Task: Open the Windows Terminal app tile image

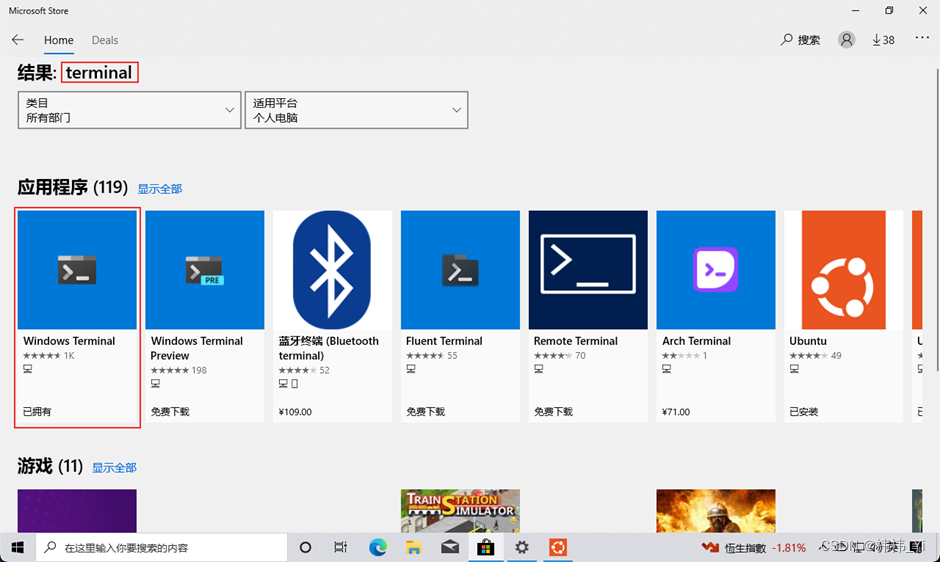Action: coord(77,269)
